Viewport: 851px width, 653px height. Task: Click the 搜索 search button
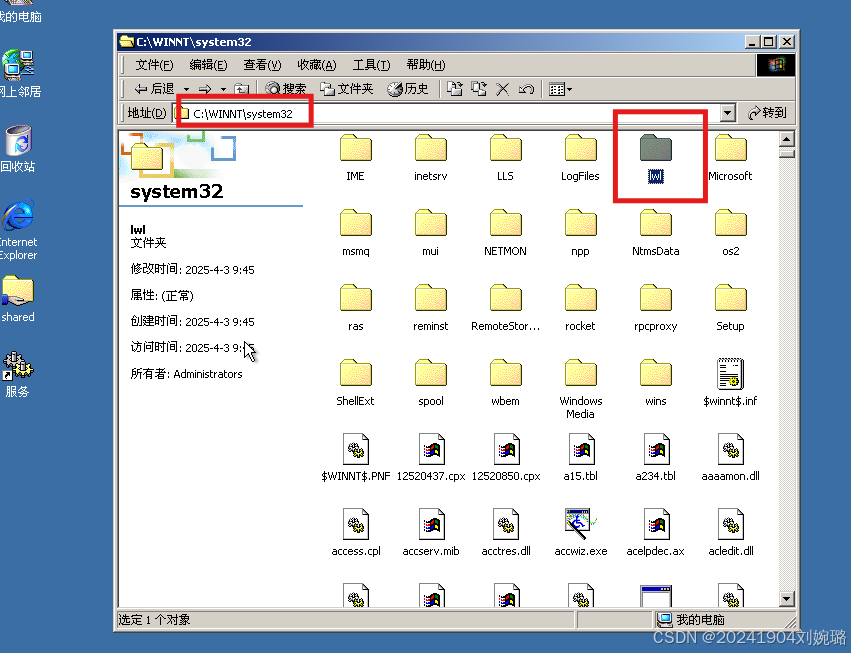(285, 89)
